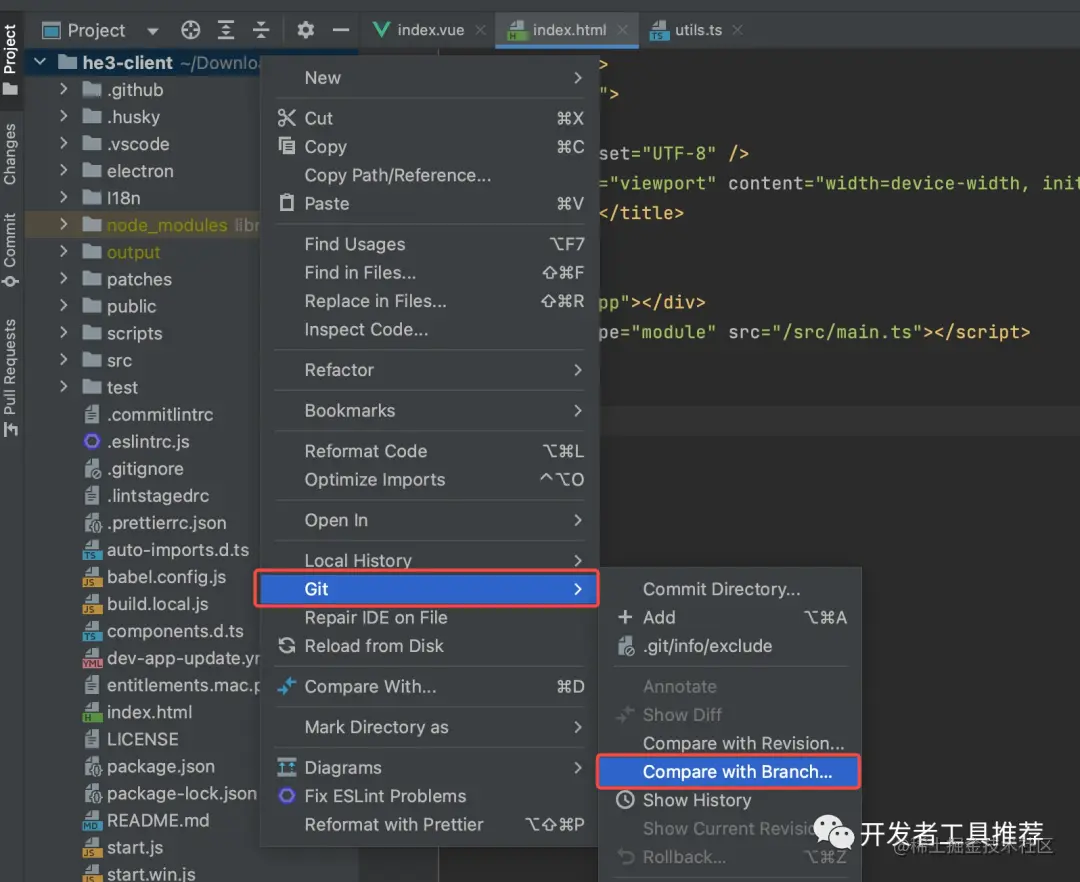
Task: Open the Project view dropdown
Action: pyautogui.click(x=152, y=31)
